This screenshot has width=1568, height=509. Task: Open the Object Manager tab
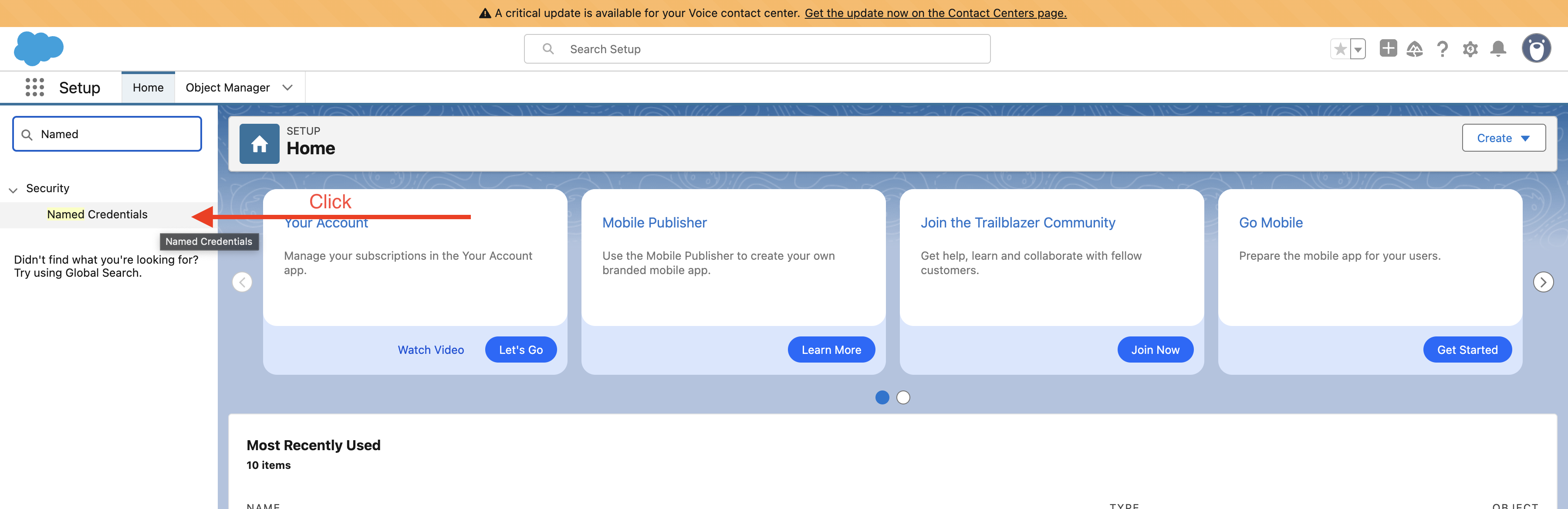(228, 88)
